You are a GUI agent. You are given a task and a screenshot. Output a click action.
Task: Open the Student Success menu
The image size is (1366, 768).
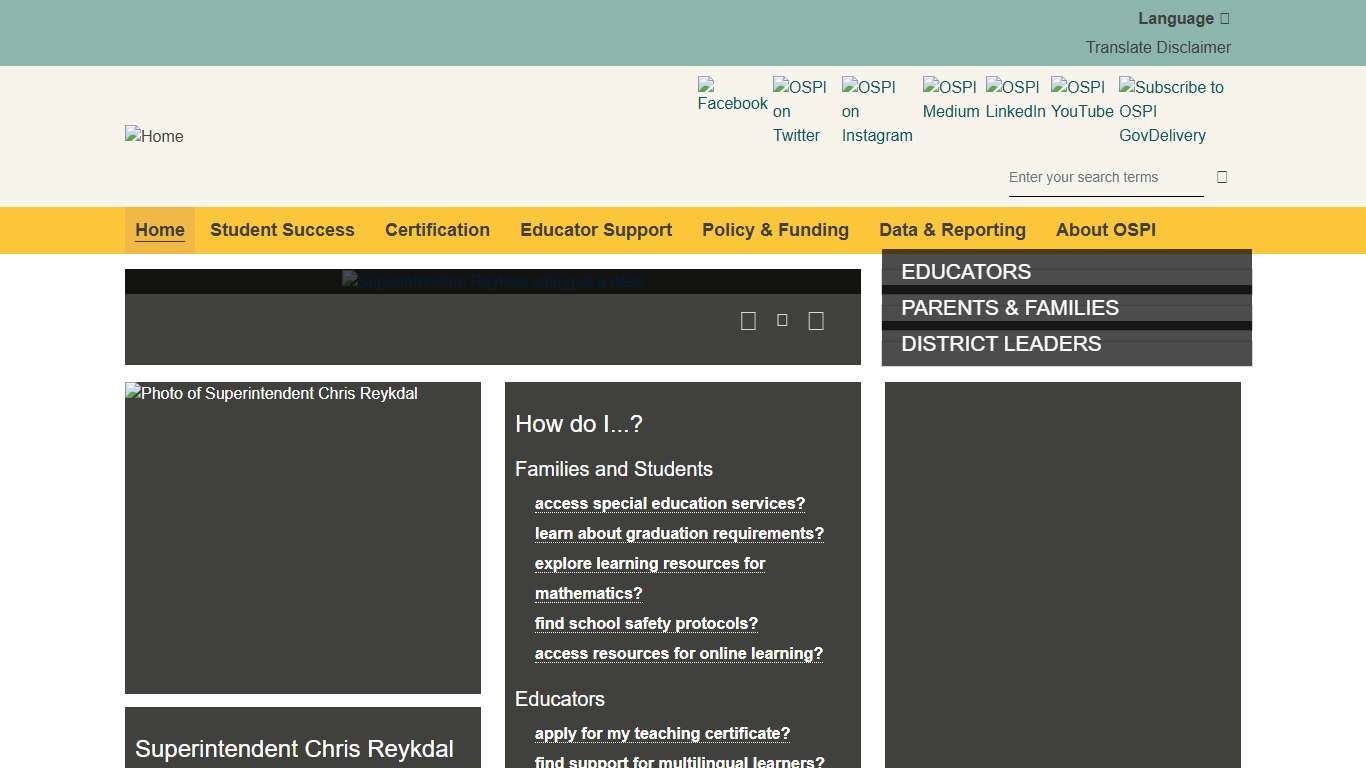[x=282, y=230]
